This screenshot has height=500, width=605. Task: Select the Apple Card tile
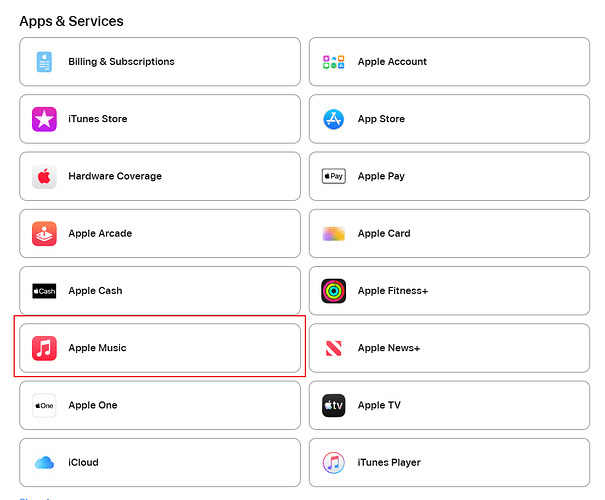click(449, 233)
